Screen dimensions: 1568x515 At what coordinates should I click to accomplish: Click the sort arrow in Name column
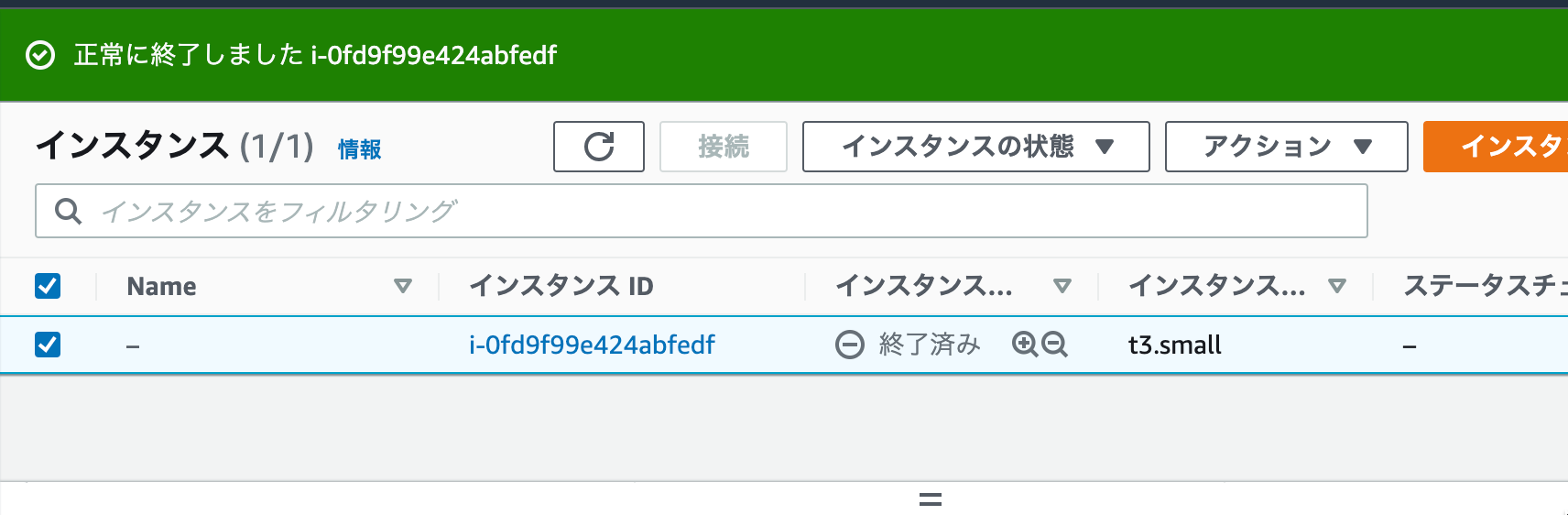click(402, 286)
